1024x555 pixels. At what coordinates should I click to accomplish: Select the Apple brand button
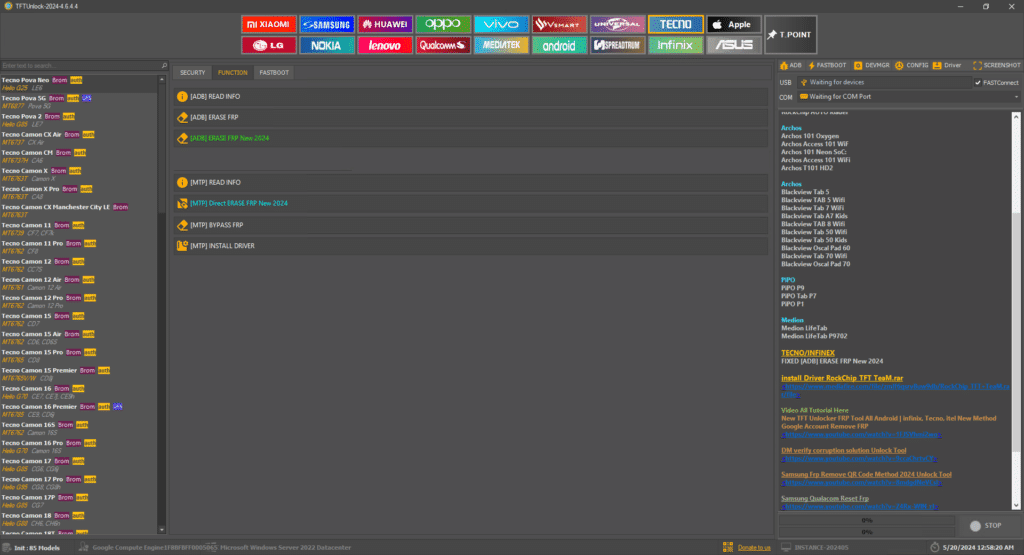[733, 24]
